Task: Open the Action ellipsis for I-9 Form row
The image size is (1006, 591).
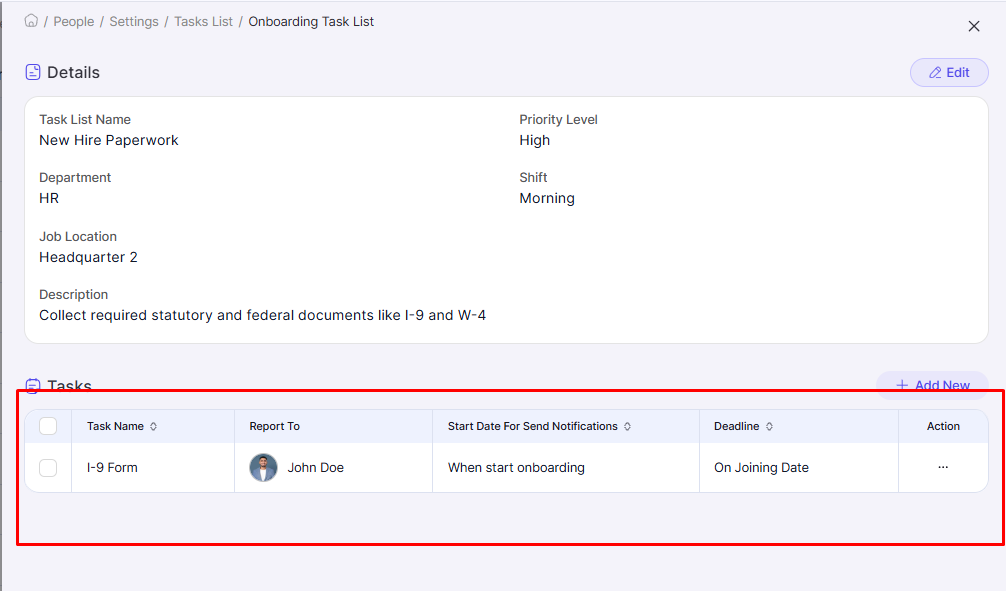Action: coord(942,467)
